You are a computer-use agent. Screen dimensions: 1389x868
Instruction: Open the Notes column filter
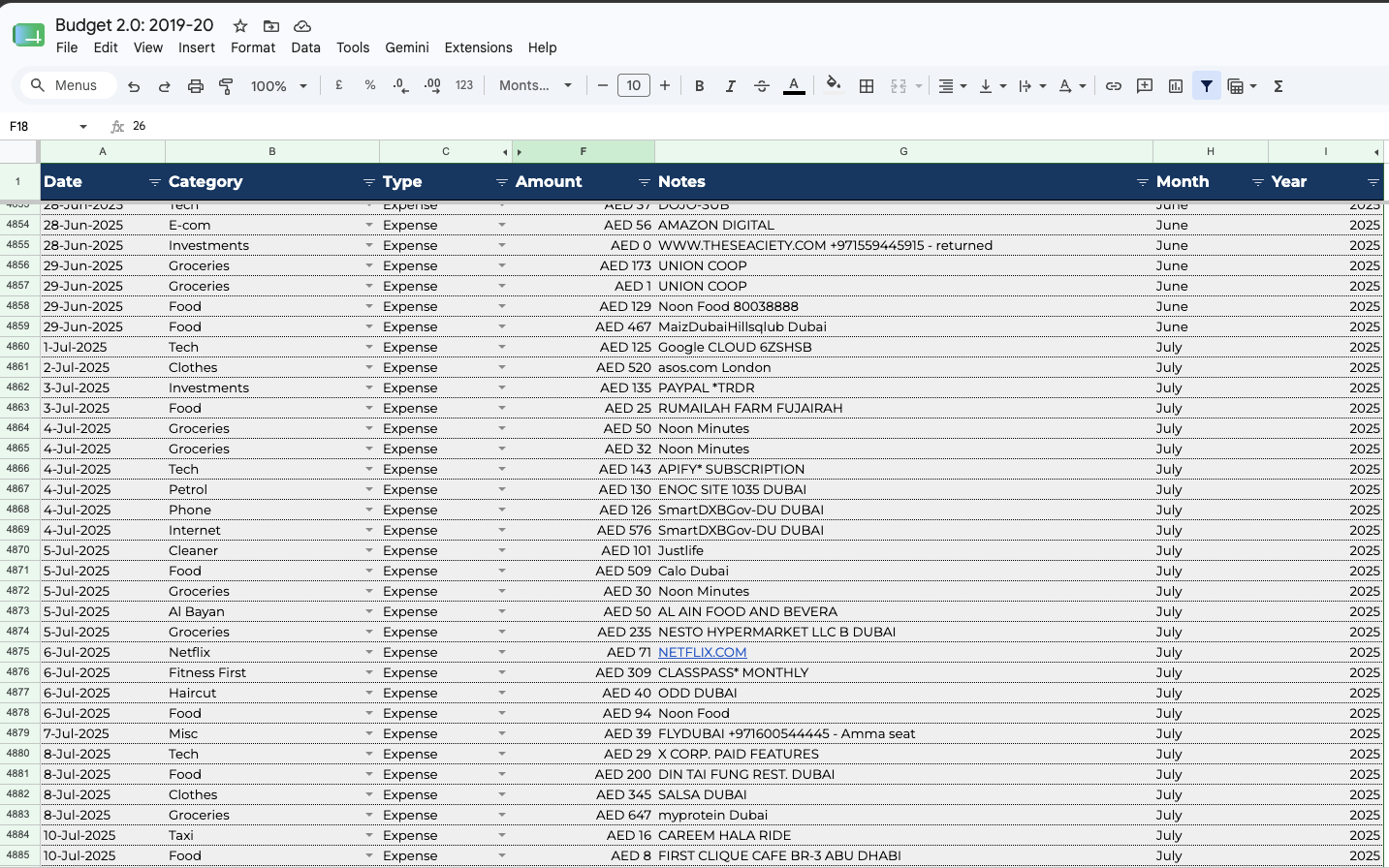[1142, 182]
